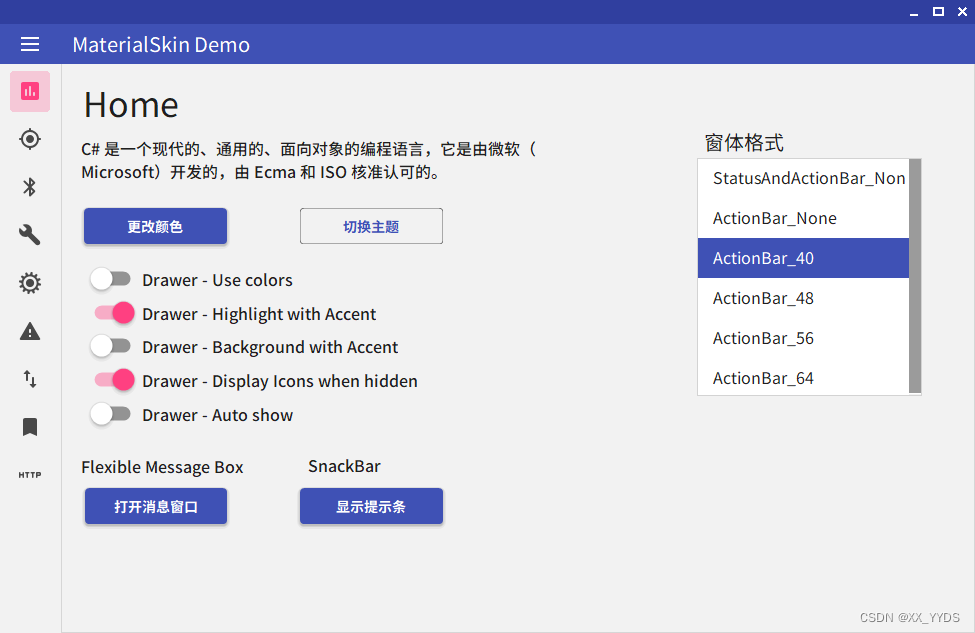Click the 切换主题 button
The height and width of the screenshot is (633, 975).
(371, 226)
